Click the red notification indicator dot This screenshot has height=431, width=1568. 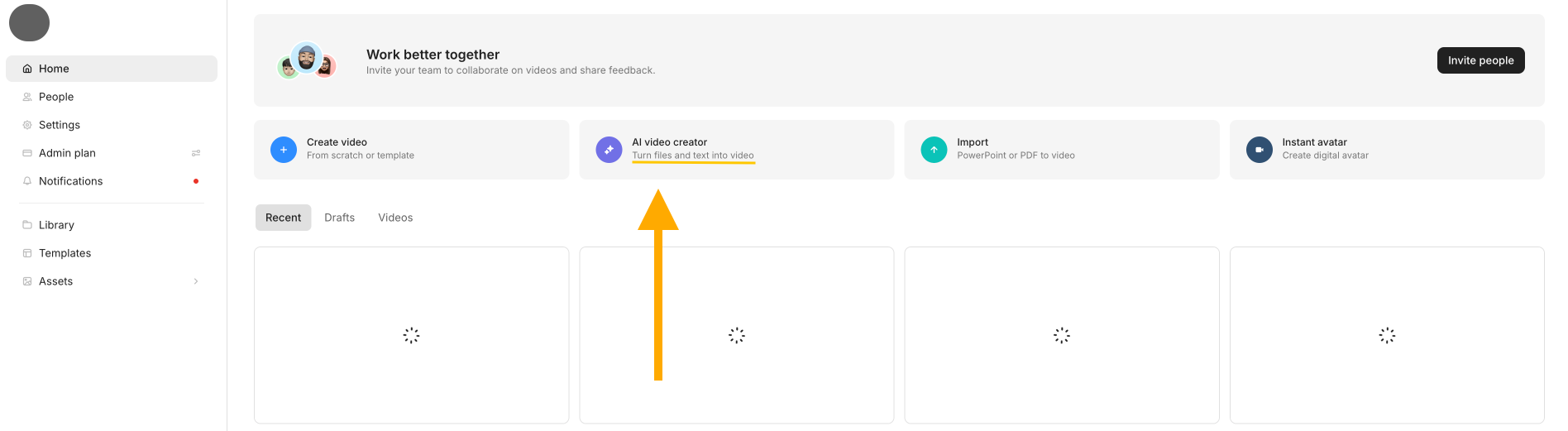click(x=196, y=181)
